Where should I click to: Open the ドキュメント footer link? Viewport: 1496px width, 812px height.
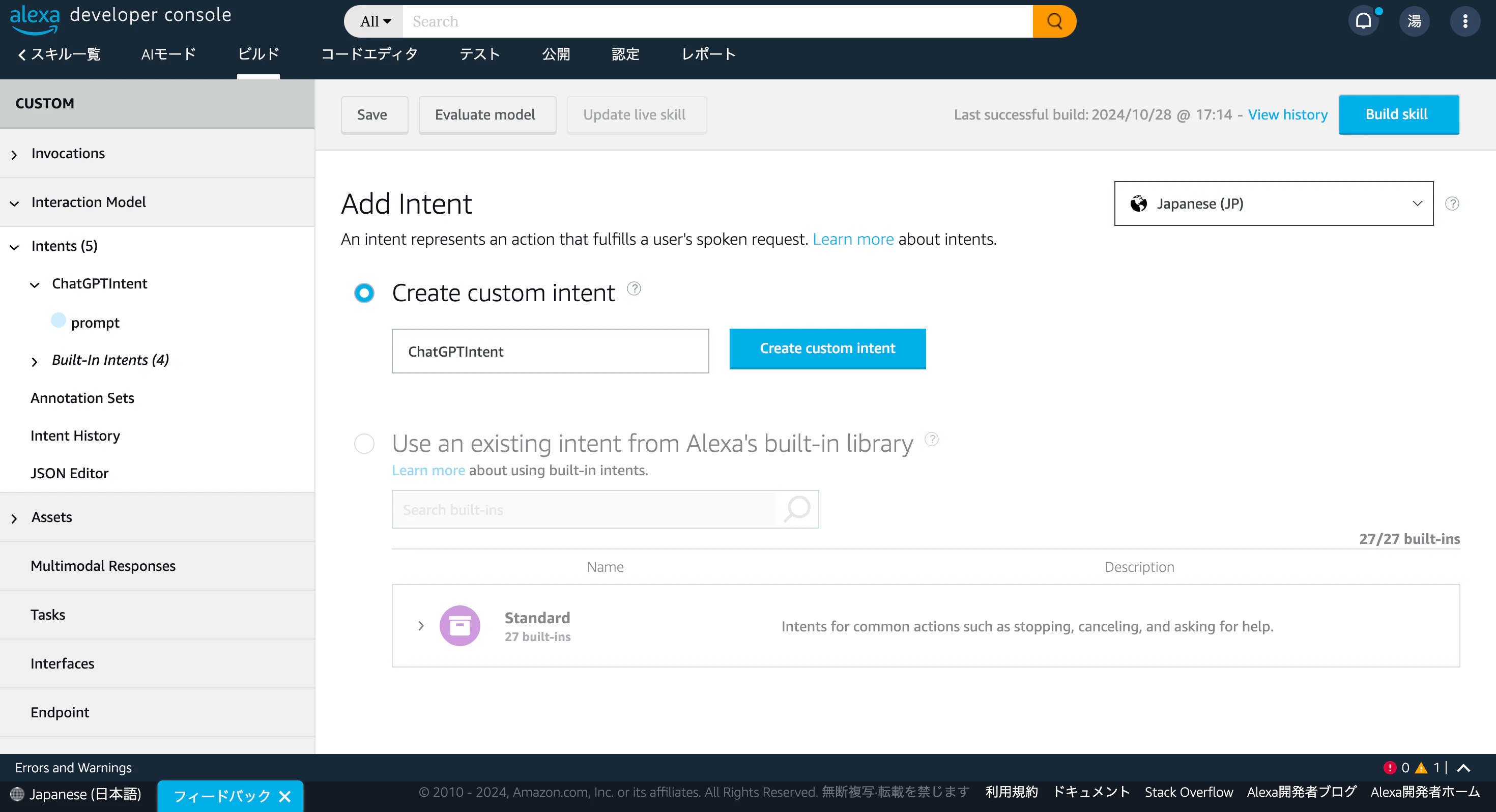1091,792
